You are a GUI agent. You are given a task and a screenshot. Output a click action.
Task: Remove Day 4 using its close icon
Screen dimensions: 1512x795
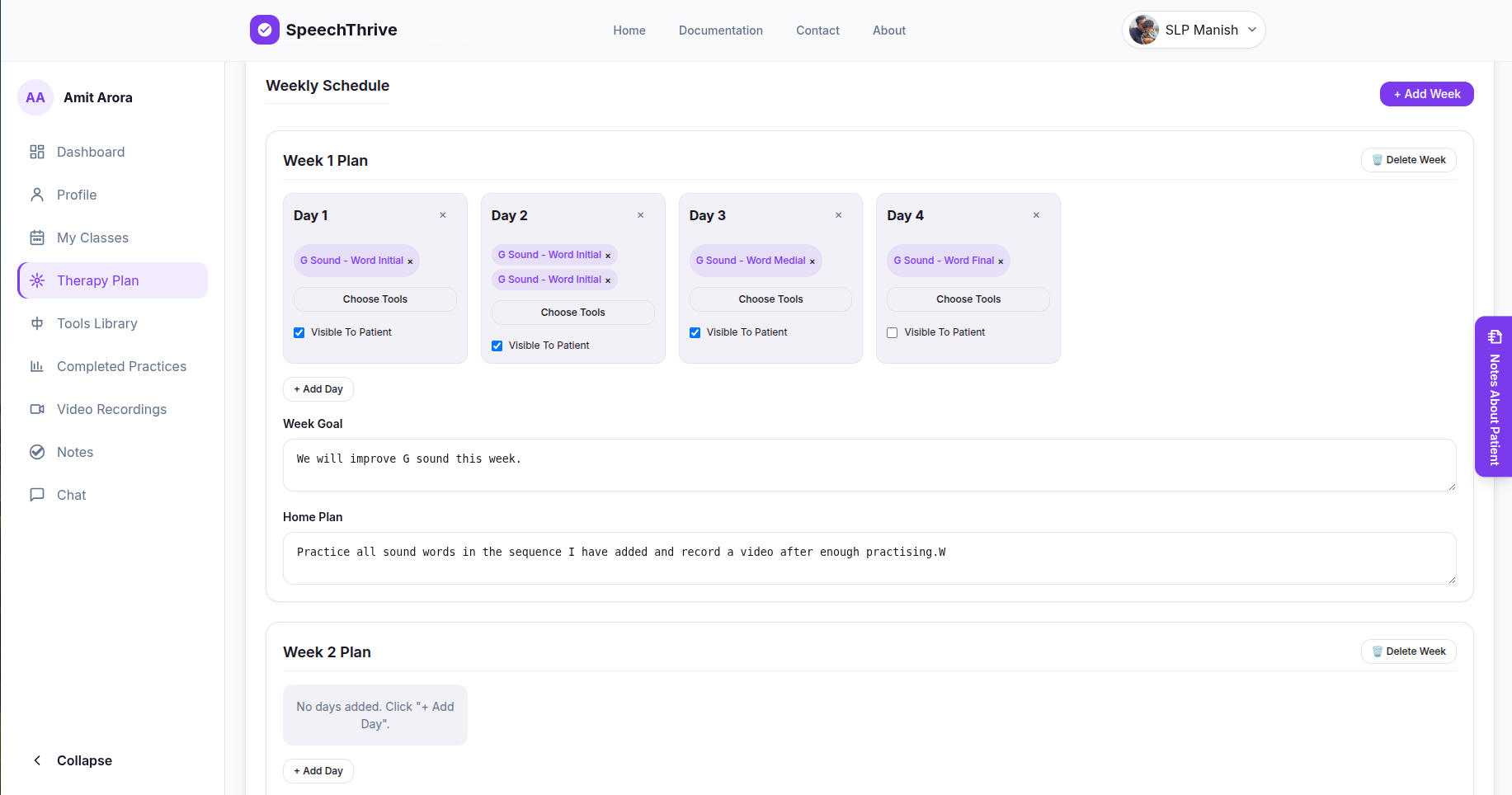click(1037, 215)
